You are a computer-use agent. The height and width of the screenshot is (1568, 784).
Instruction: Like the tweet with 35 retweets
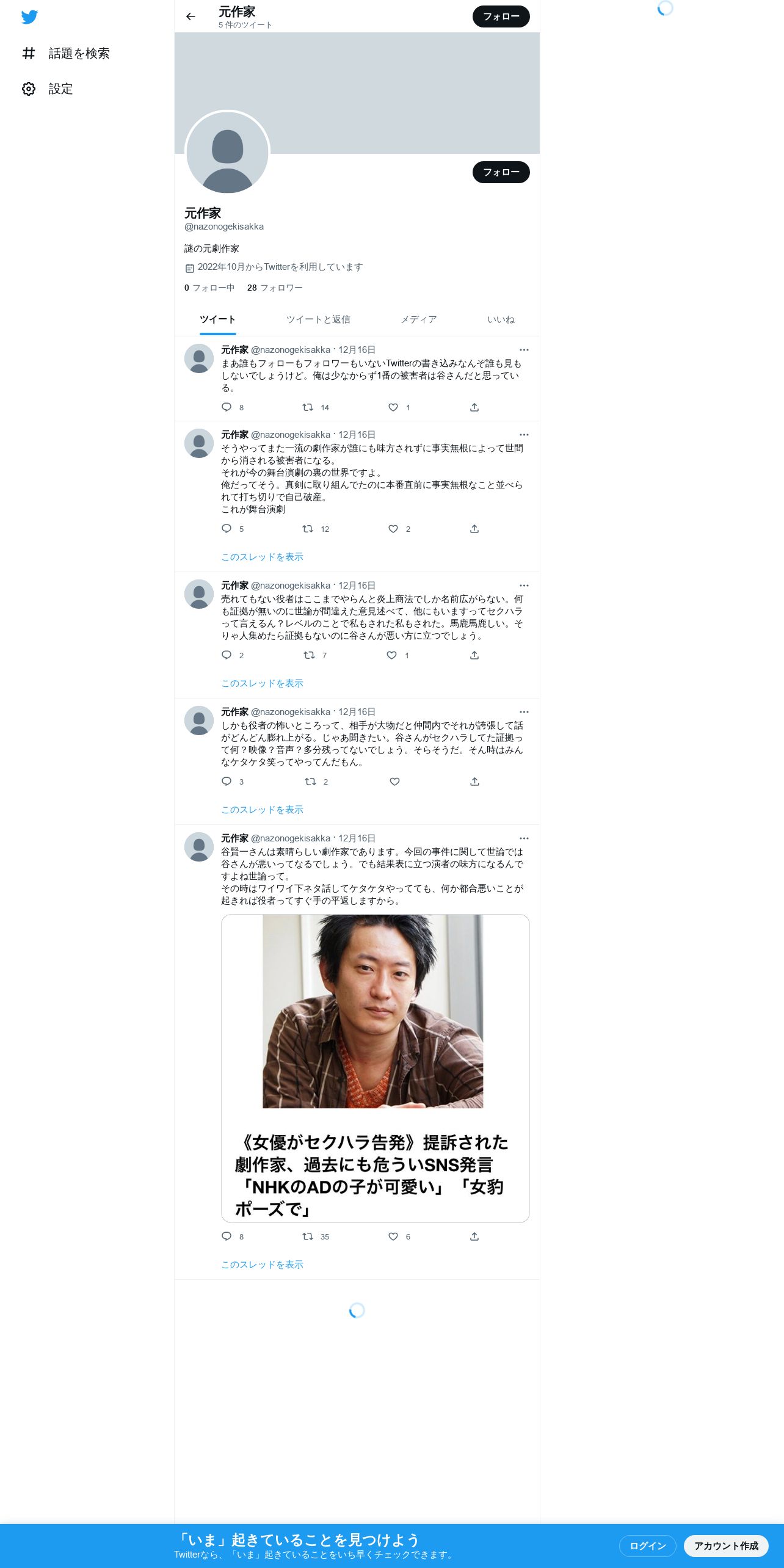point(393,1236)
